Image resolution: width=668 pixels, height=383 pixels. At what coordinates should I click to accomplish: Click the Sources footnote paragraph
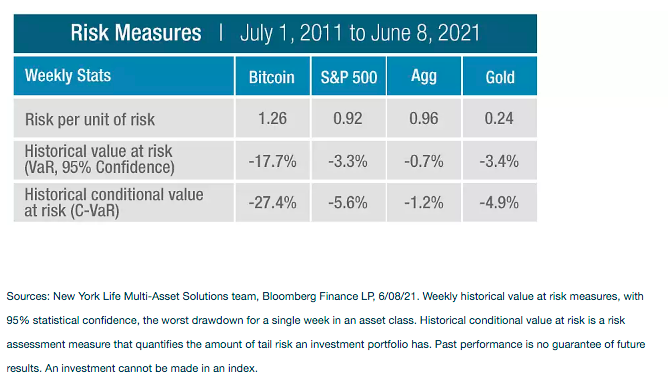tap(326, 332)
